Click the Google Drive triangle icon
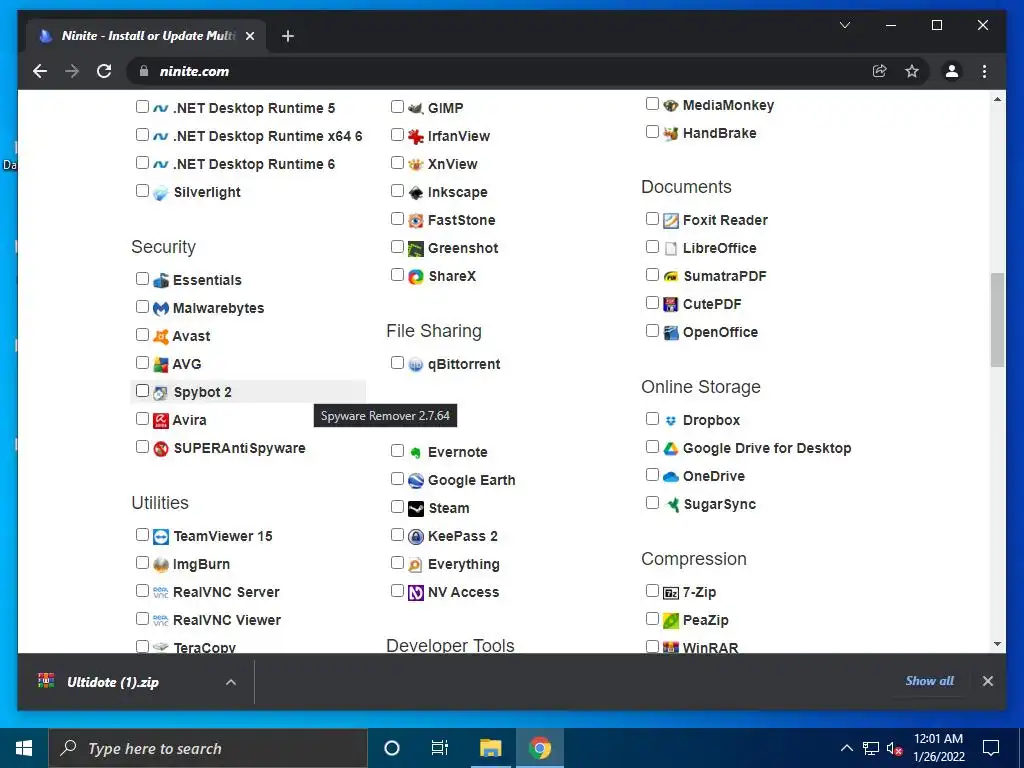1024x768 pixels. click(x=671, y=449)
